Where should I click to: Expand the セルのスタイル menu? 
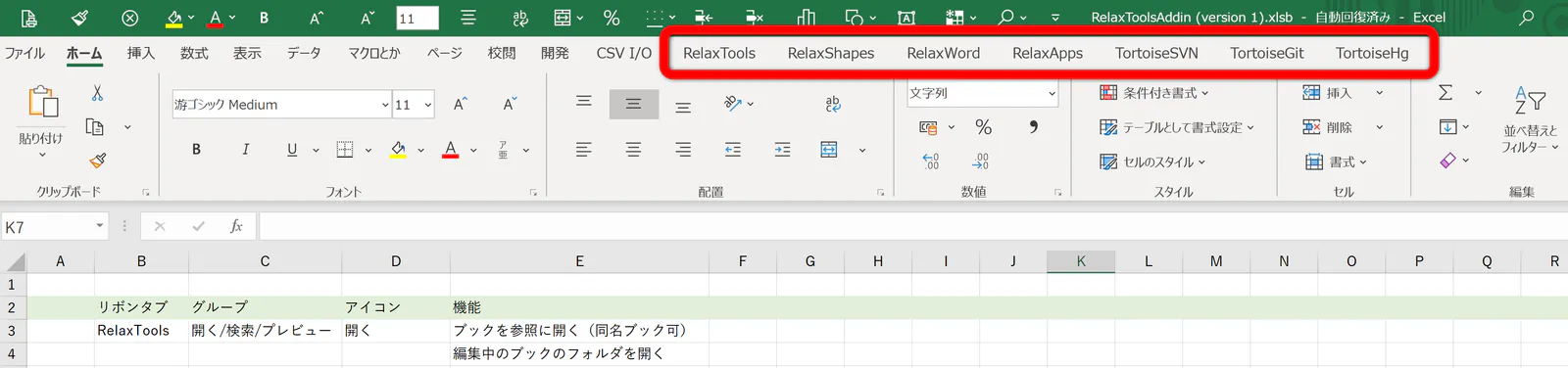(x=1152, y=161)
